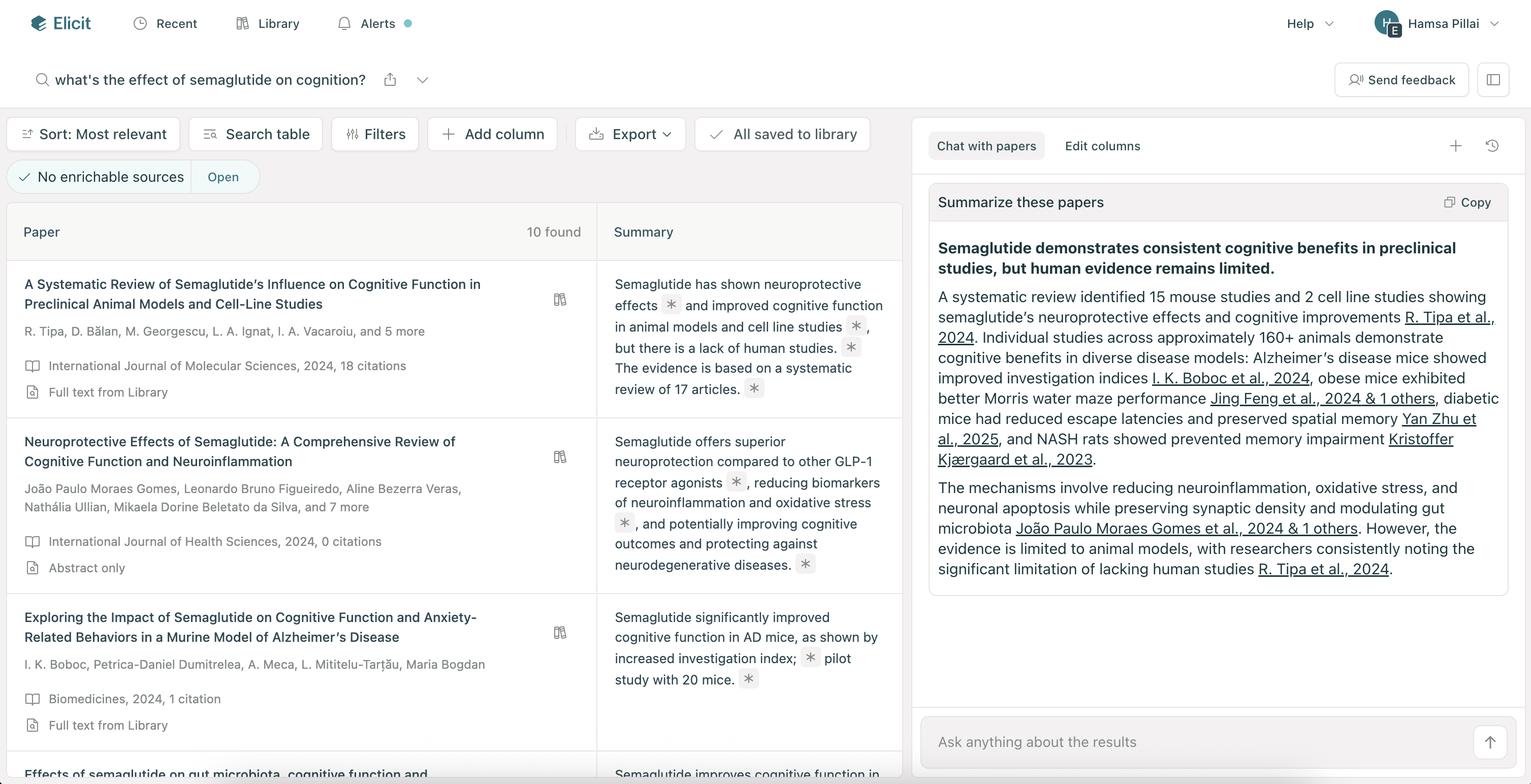
Task: Switch to Edit columns tab
Action: 1102,146
